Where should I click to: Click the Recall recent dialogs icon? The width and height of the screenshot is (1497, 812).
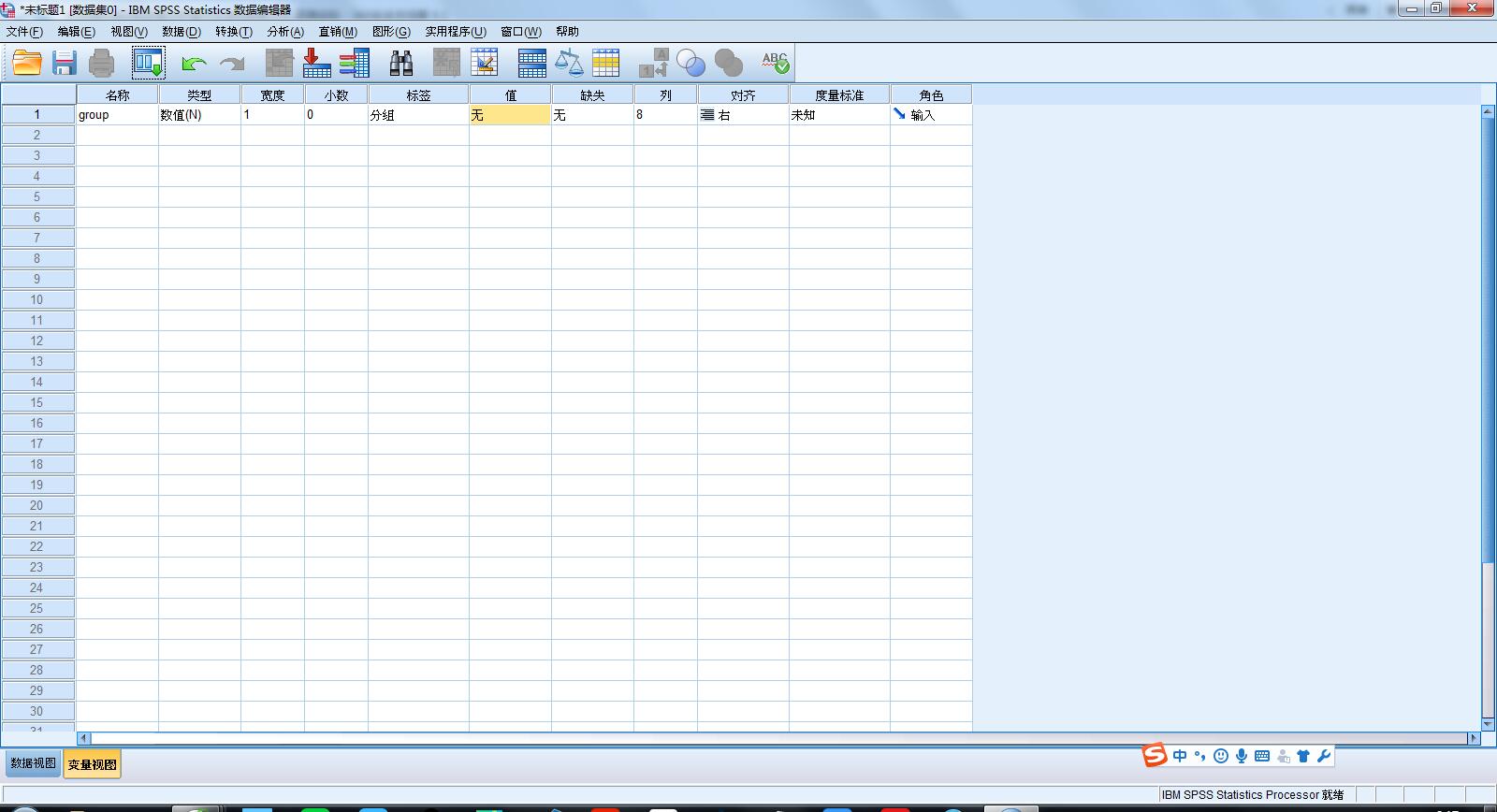[x=148, y=63]
